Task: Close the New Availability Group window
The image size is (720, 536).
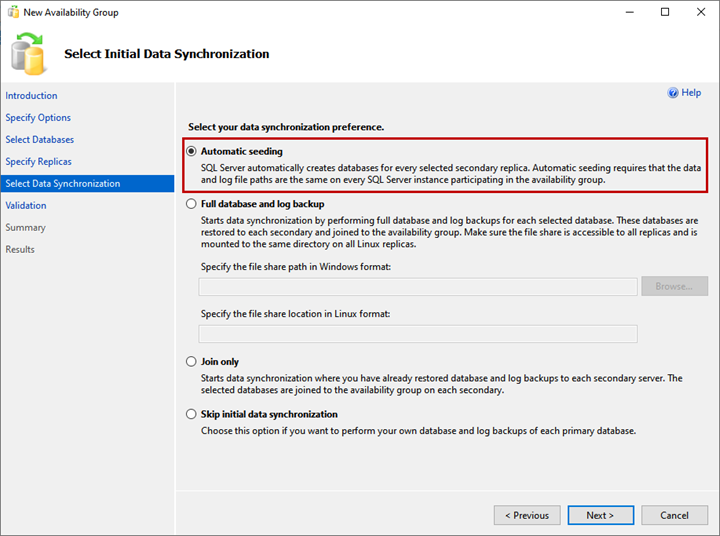Action: [701, 12]
